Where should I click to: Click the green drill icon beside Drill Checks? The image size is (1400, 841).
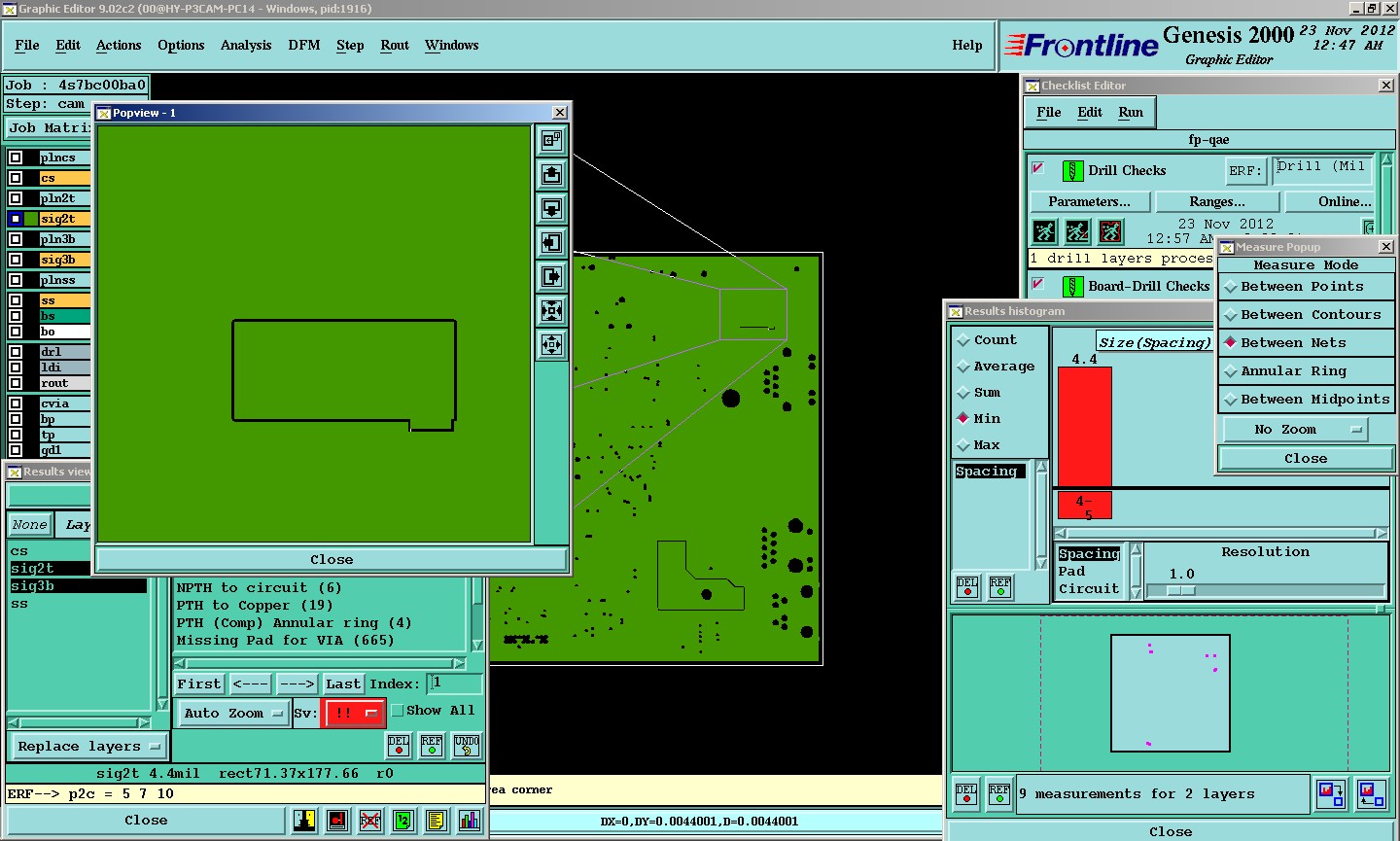[1072, 171]
